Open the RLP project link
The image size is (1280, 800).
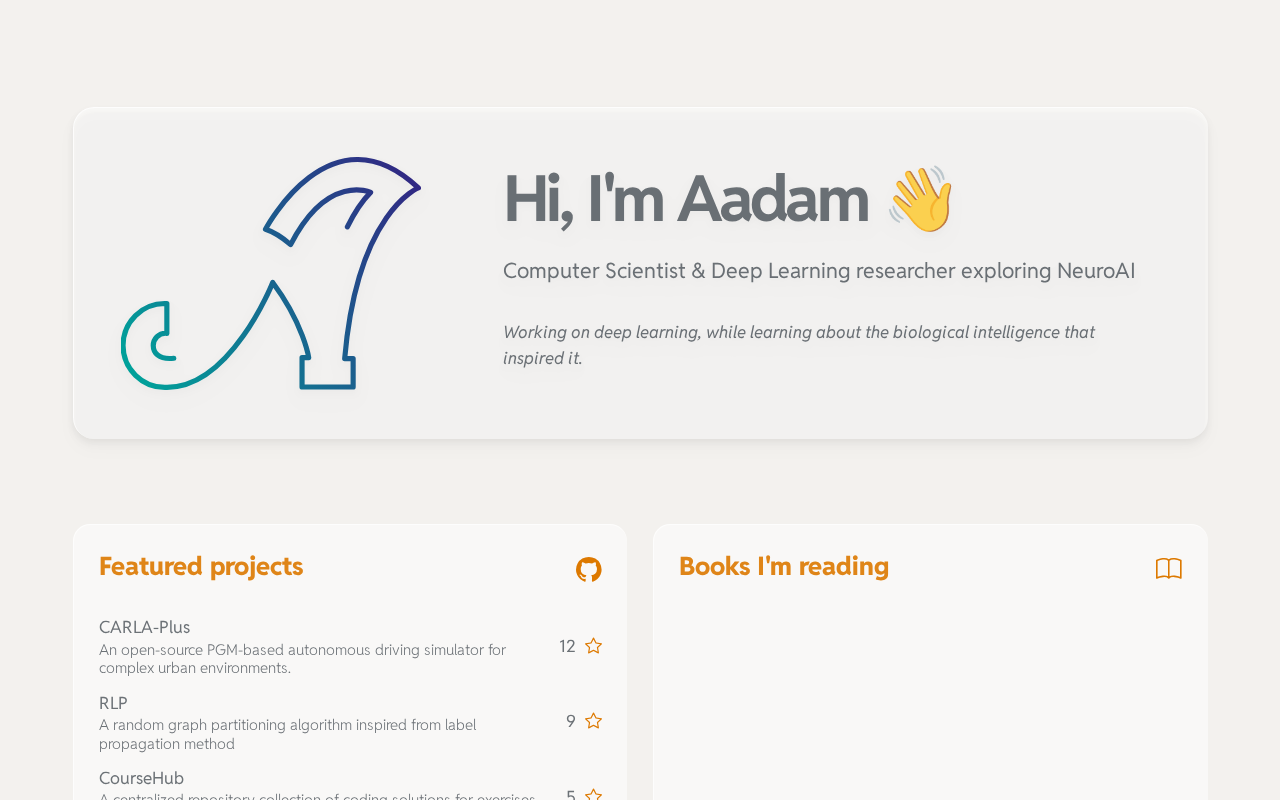(x=113, y=703)
